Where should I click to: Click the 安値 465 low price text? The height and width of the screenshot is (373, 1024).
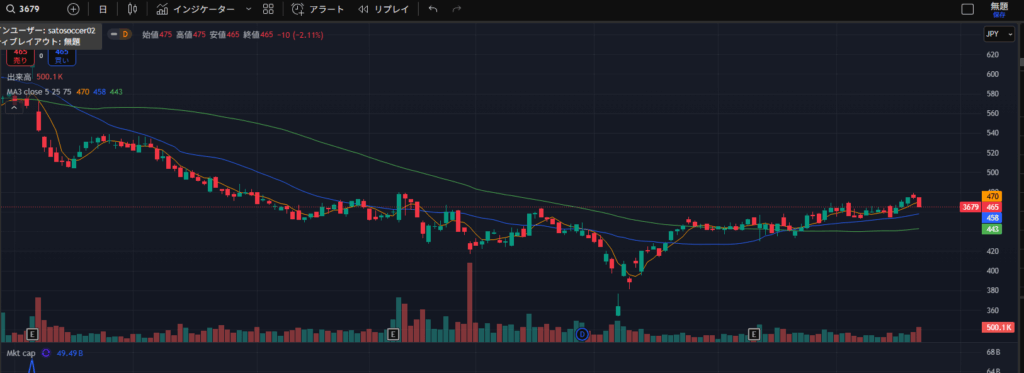pos(224,34)
